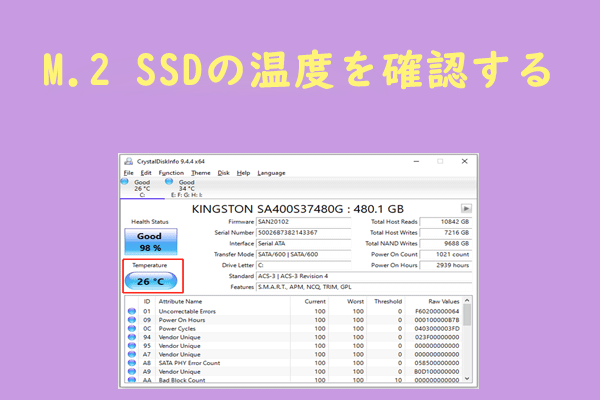Select the SATA PHY Error Count attribute name
This screenshot has width=600, height=400.
(x=189, y=363)
